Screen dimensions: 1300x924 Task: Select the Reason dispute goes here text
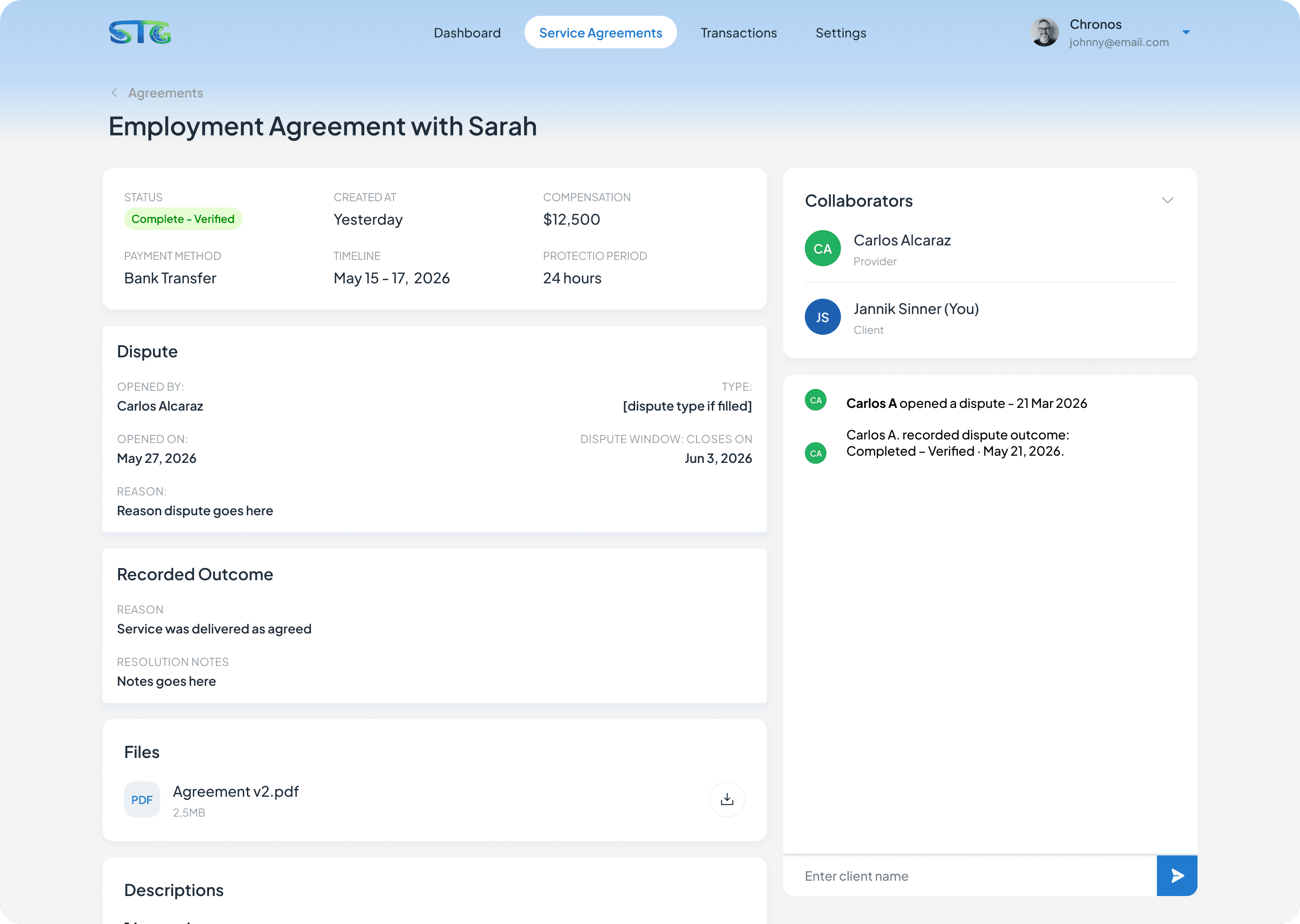click(195, 511)
